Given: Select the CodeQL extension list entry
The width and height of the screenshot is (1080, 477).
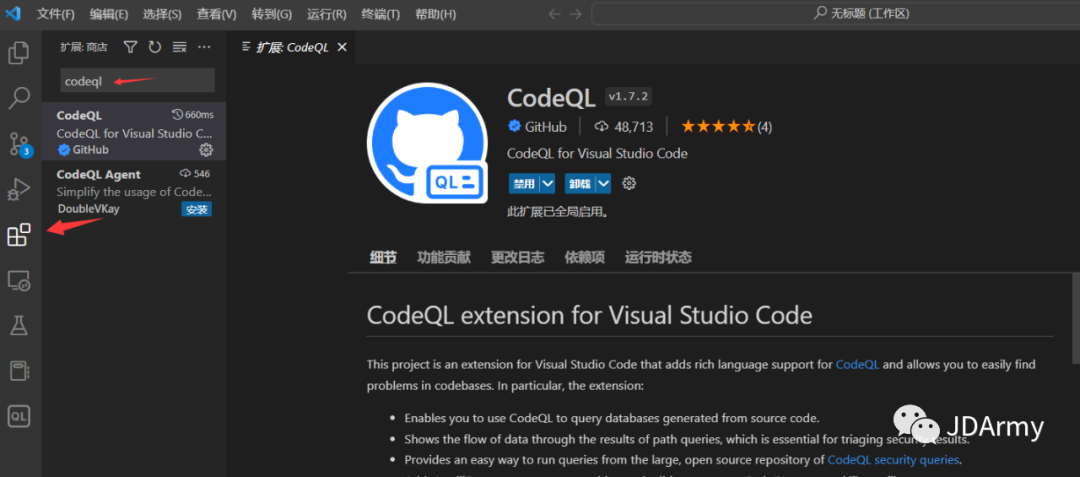Looking at the screenshot, I should pyautogui.click(x=134, y=131).
